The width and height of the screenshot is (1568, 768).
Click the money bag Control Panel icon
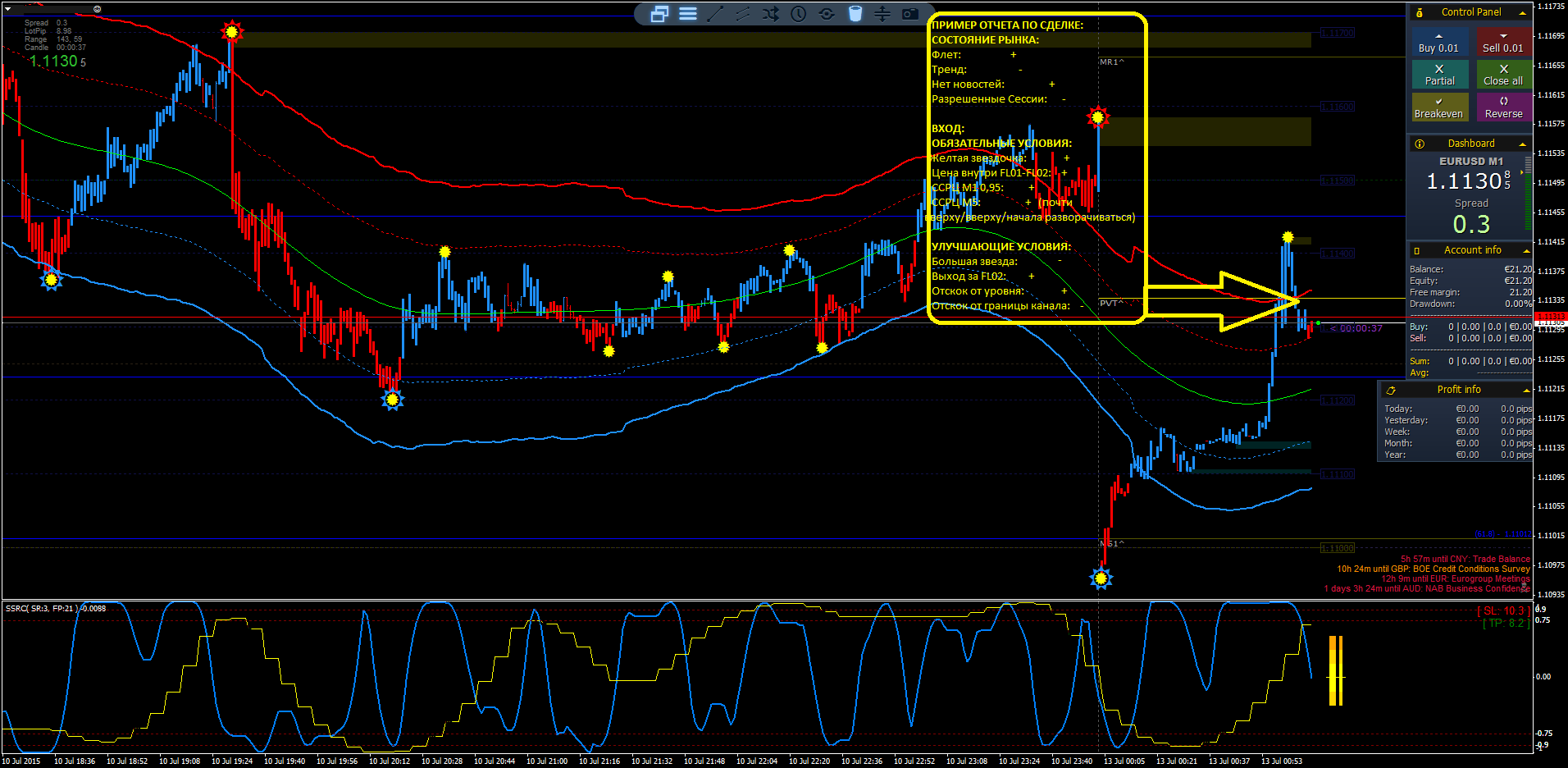coord(1420,12)
